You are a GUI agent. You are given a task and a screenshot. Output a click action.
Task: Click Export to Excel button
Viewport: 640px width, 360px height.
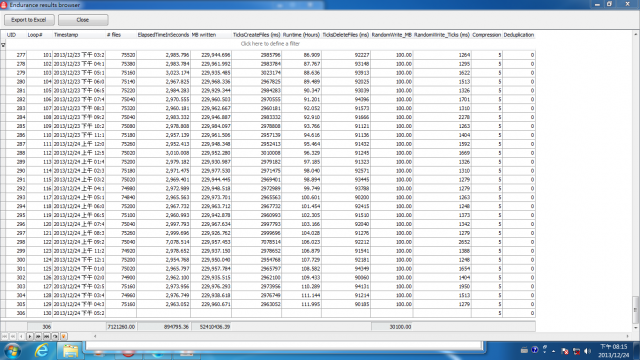(29, 20)
